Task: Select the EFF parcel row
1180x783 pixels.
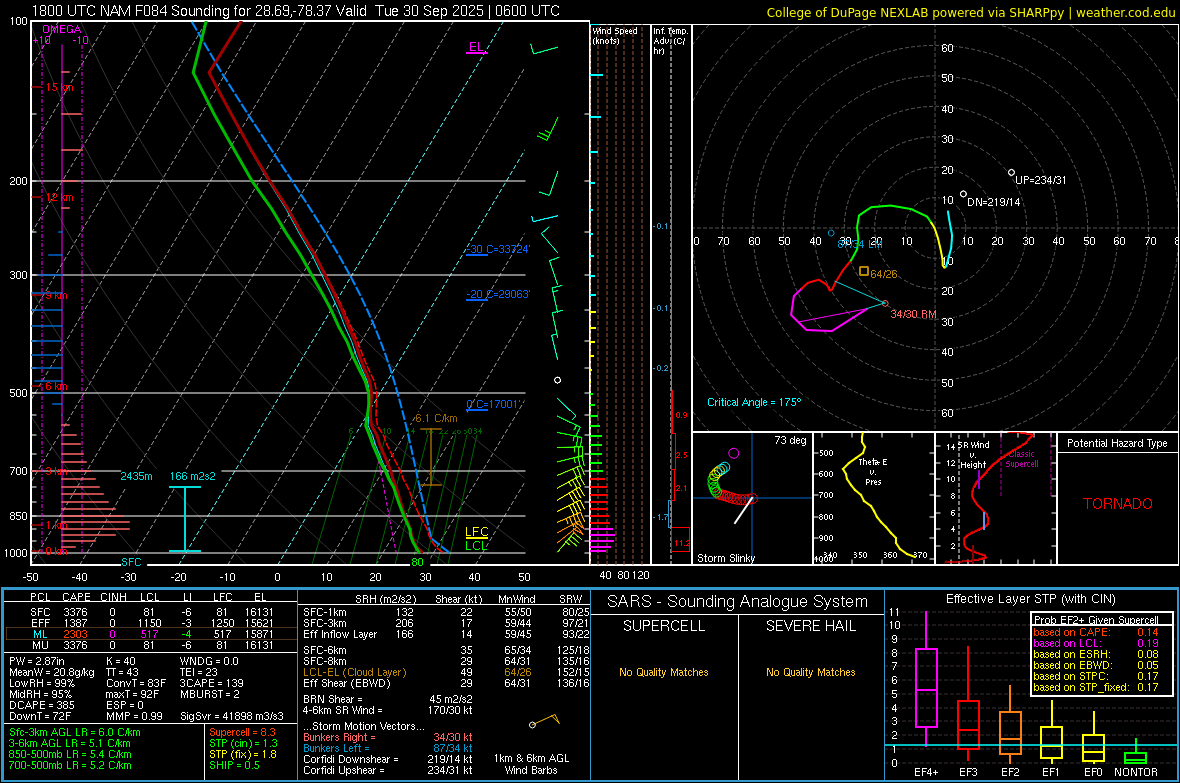Action: point(151,623)
